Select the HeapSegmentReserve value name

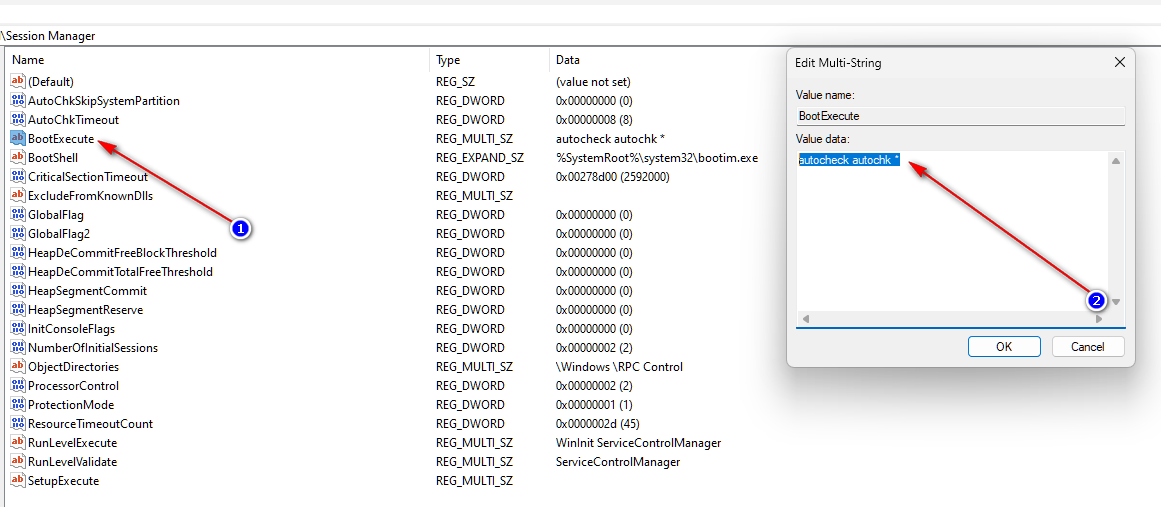pyautogui.click(x=85, y=309)
